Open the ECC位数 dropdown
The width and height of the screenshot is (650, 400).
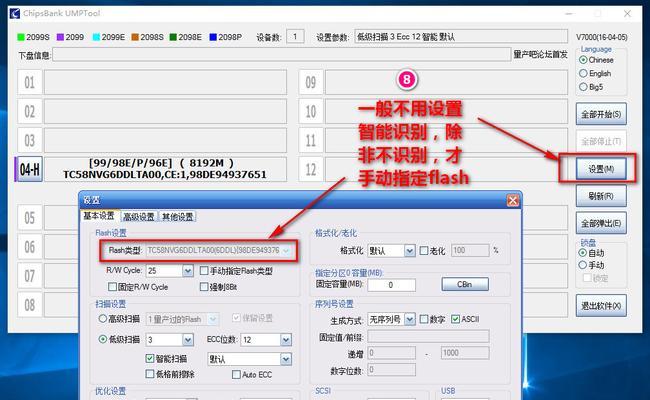286,340
